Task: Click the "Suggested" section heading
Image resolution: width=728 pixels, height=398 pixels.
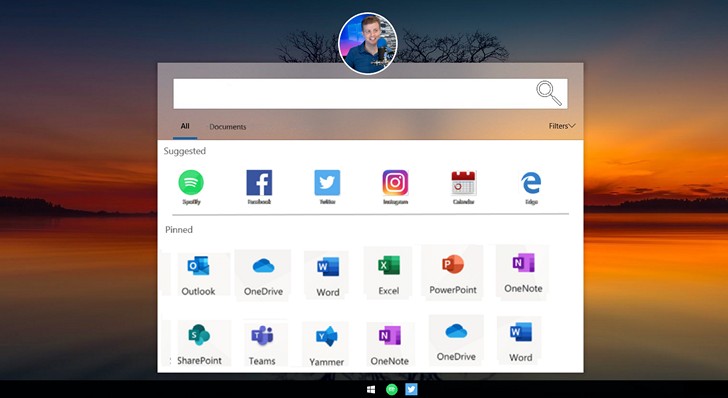Action: pos(184,151)
